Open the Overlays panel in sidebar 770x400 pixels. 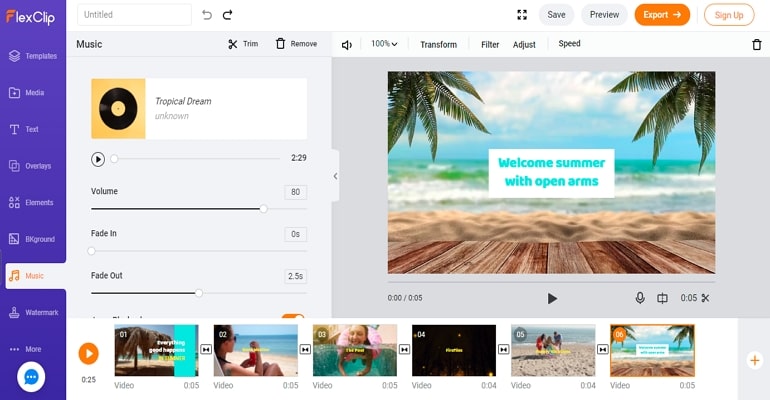(x=30, y=166)
